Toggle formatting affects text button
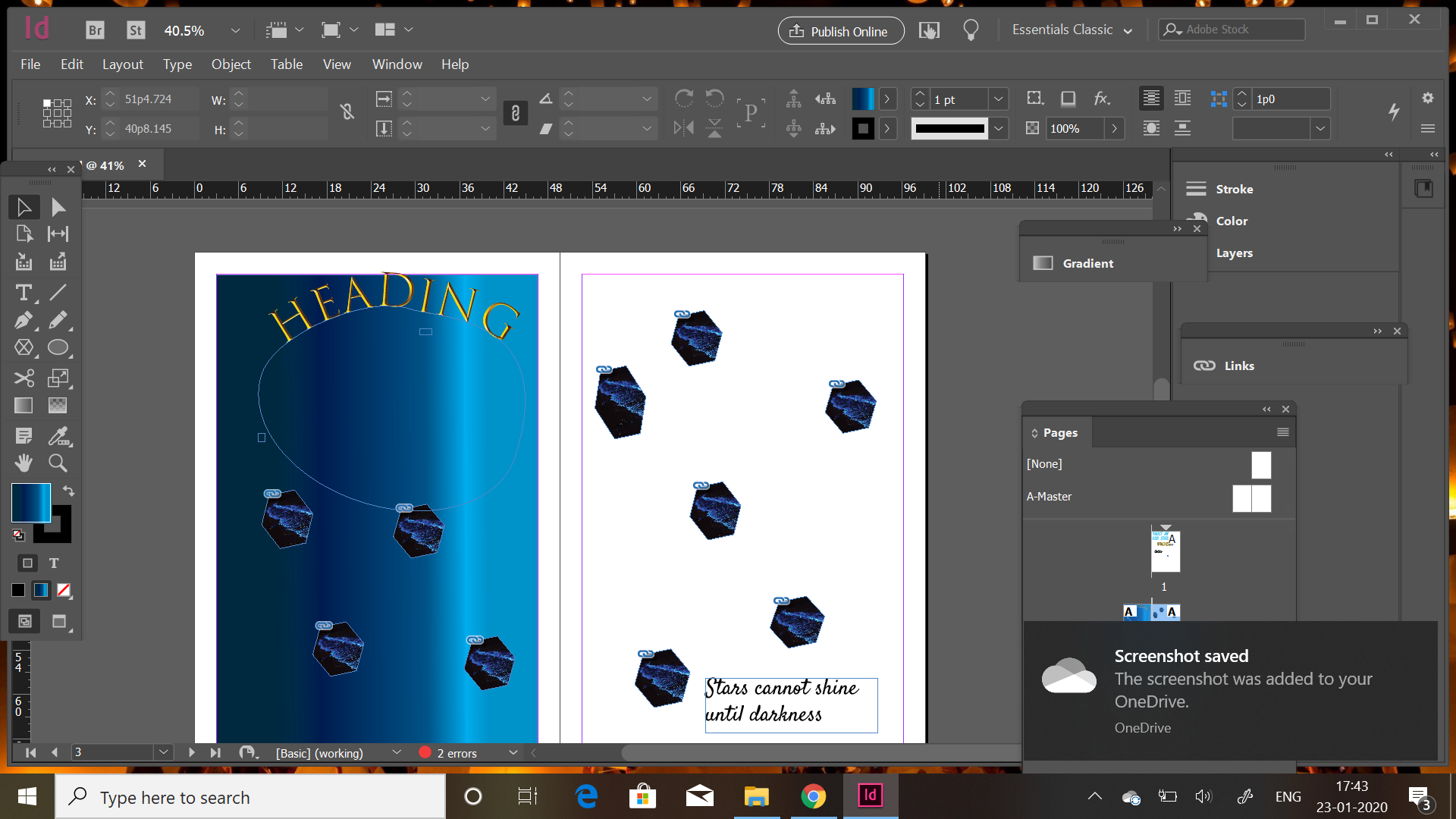 54,563
